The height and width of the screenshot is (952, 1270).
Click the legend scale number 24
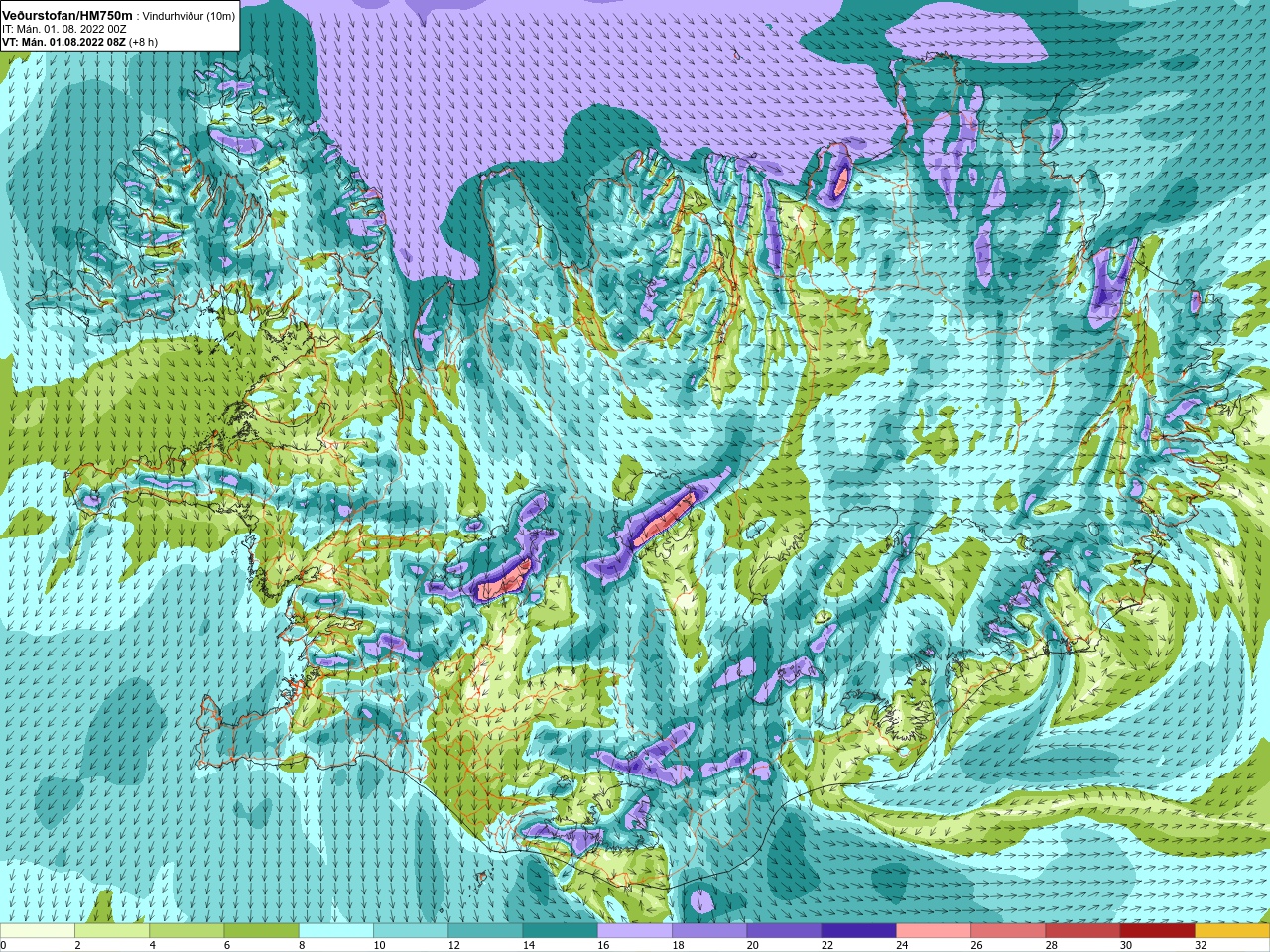pos(902,945)
